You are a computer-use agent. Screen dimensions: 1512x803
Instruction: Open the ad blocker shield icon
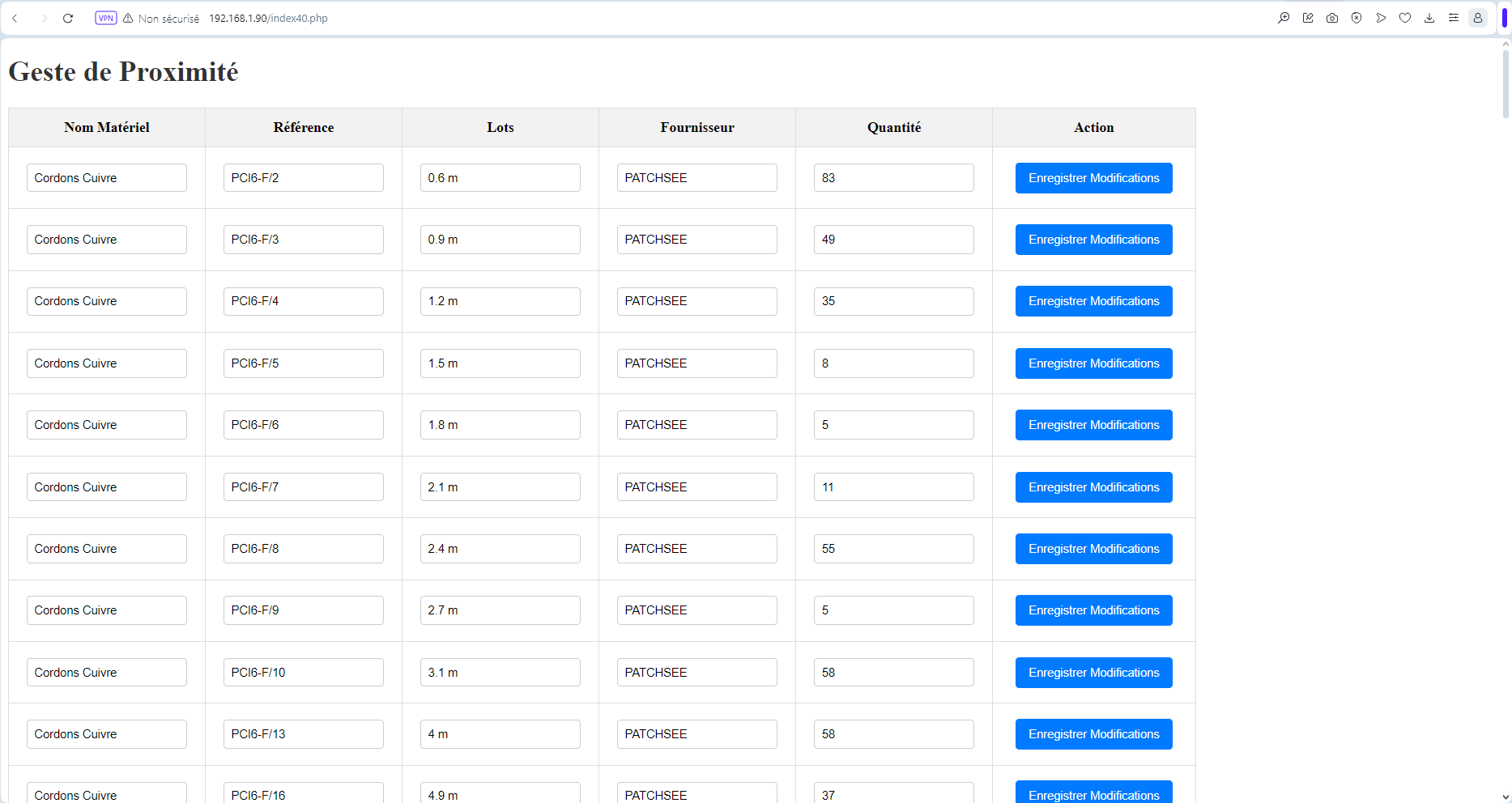click(1357, 18)
